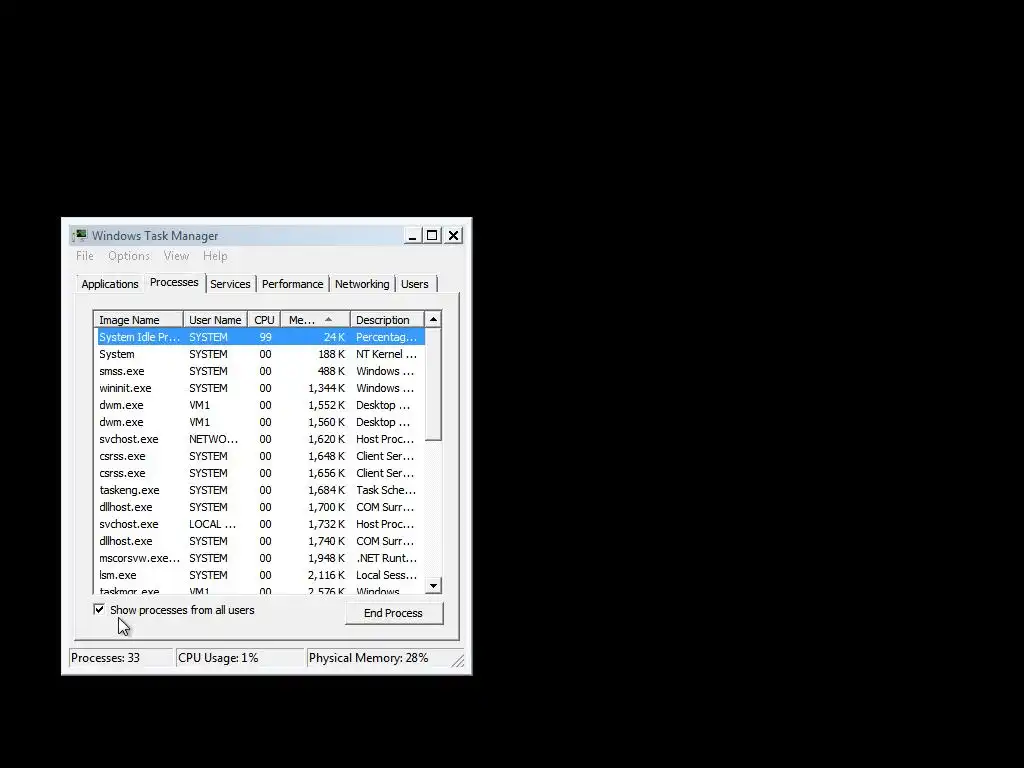
Task: Click the process list scrollbar thumb
Action: pos(433,385)
